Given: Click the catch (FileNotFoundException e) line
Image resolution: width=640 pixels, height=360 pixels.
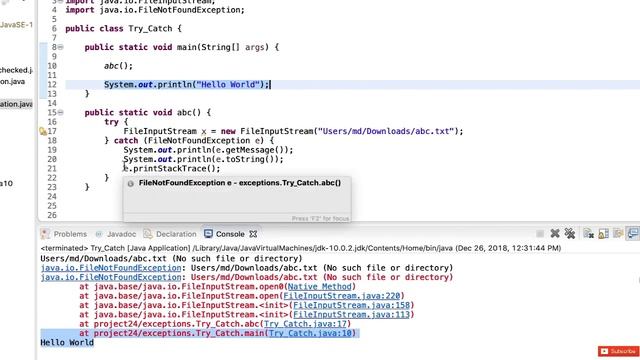Looking at the screenshot, I should 189,140.
